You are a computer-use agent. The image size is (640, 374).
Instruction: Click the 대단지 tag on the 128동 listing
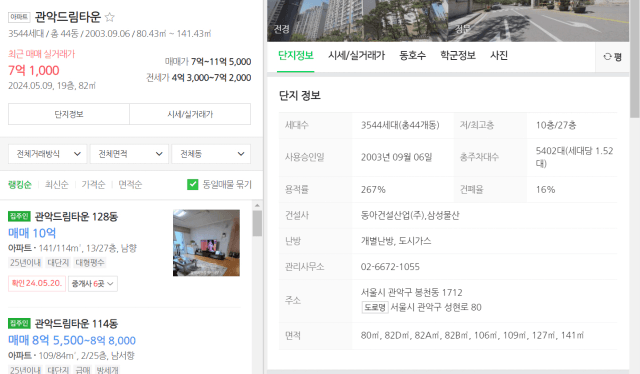pos(58,263)
